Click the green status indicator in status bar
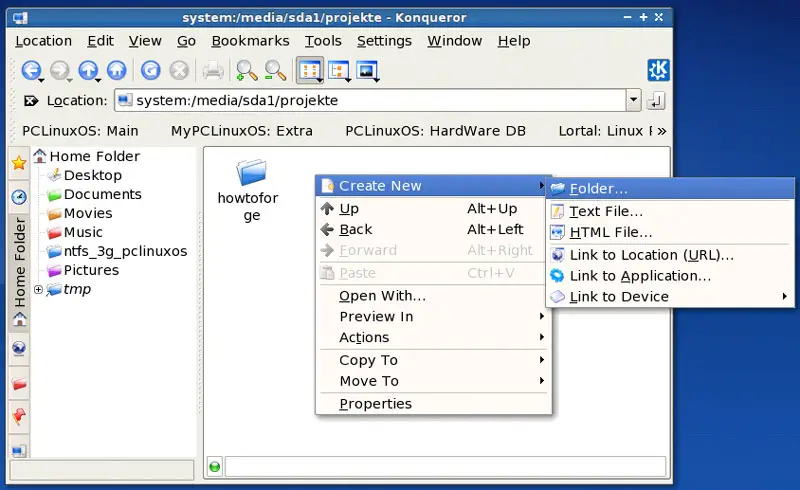The height and width of the screenshot is (490, 800). (x=215, y=466)
